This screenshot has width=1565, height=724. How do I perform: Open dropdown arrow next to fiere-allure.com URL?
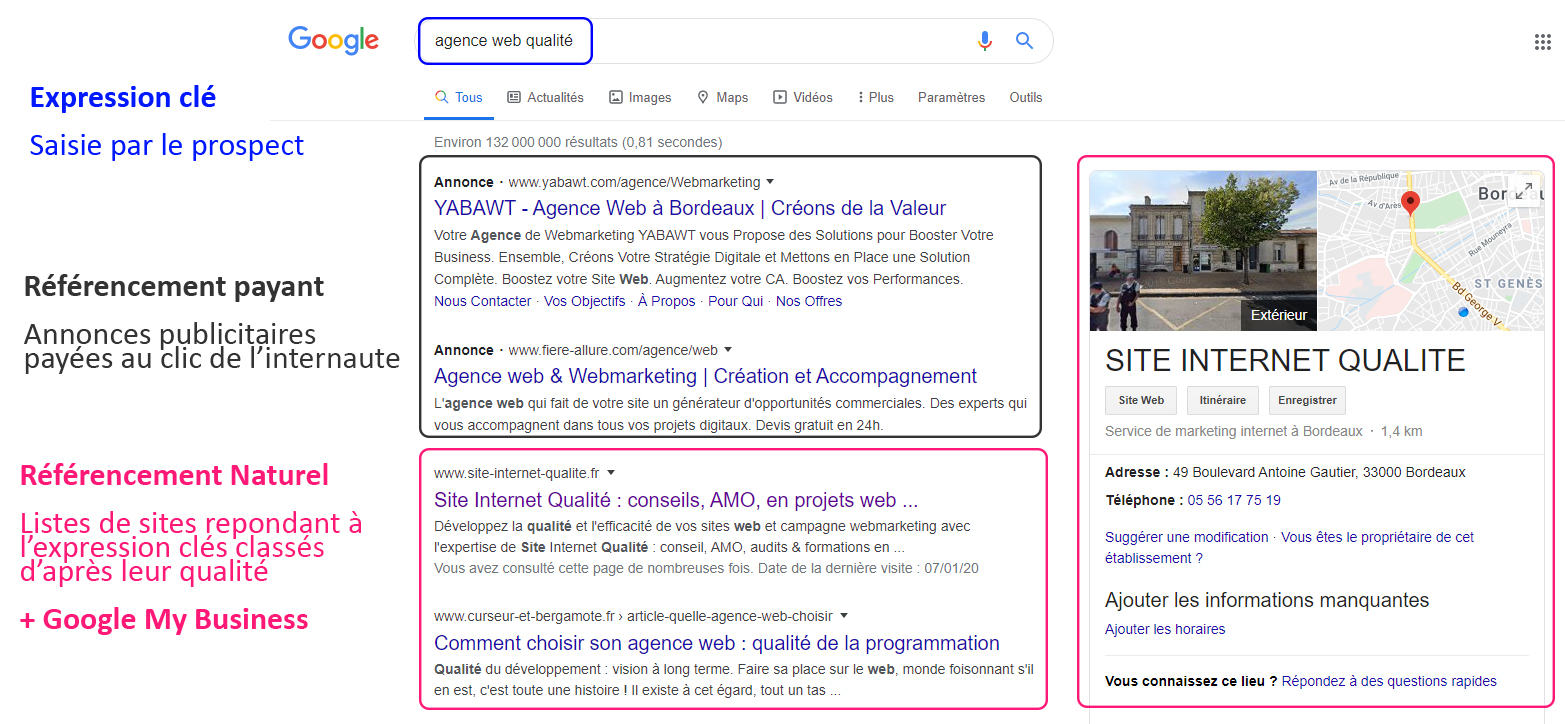click(x=728, y=350)
